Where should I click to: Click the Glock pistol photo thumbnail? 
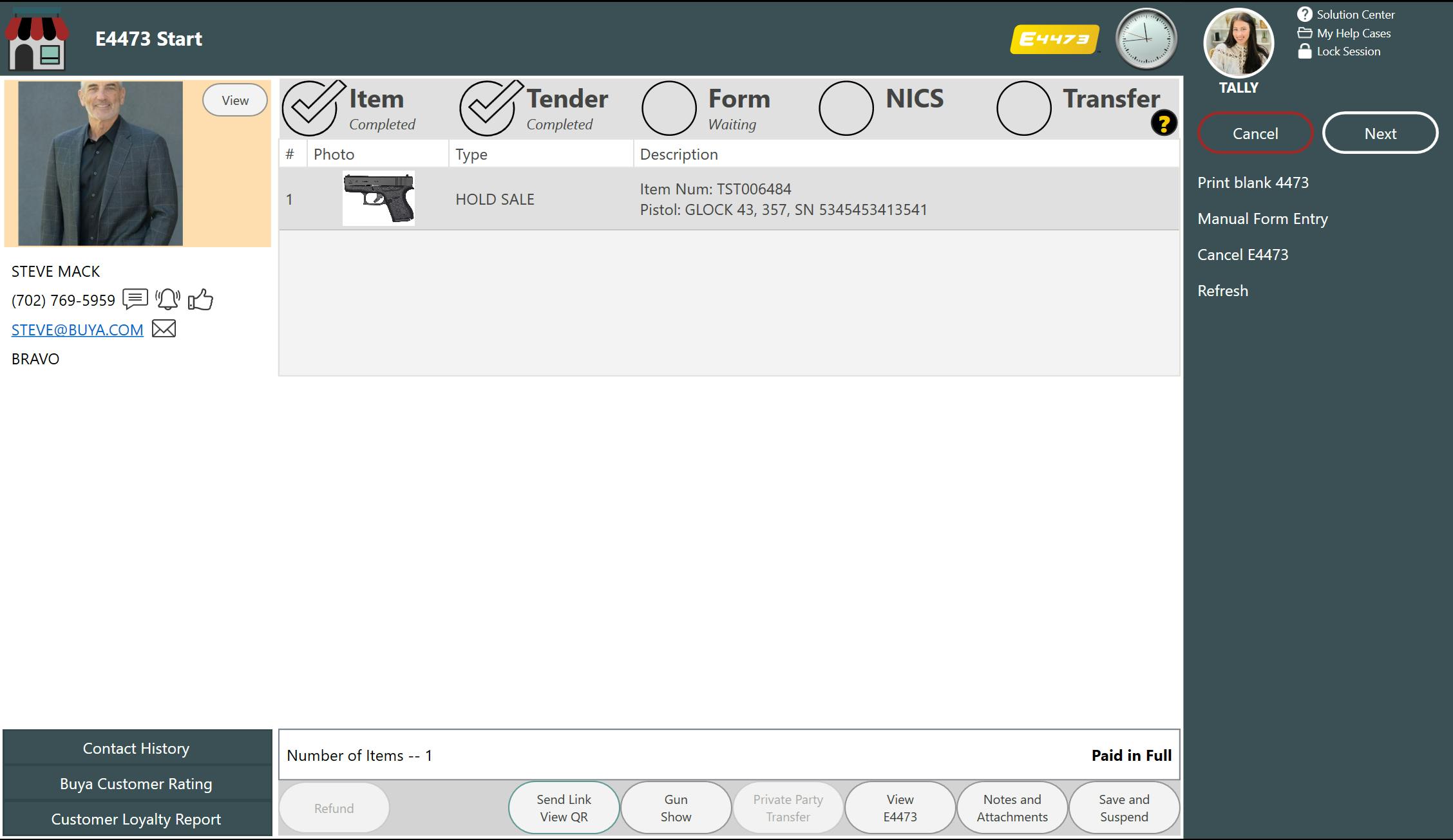point(379,199)
